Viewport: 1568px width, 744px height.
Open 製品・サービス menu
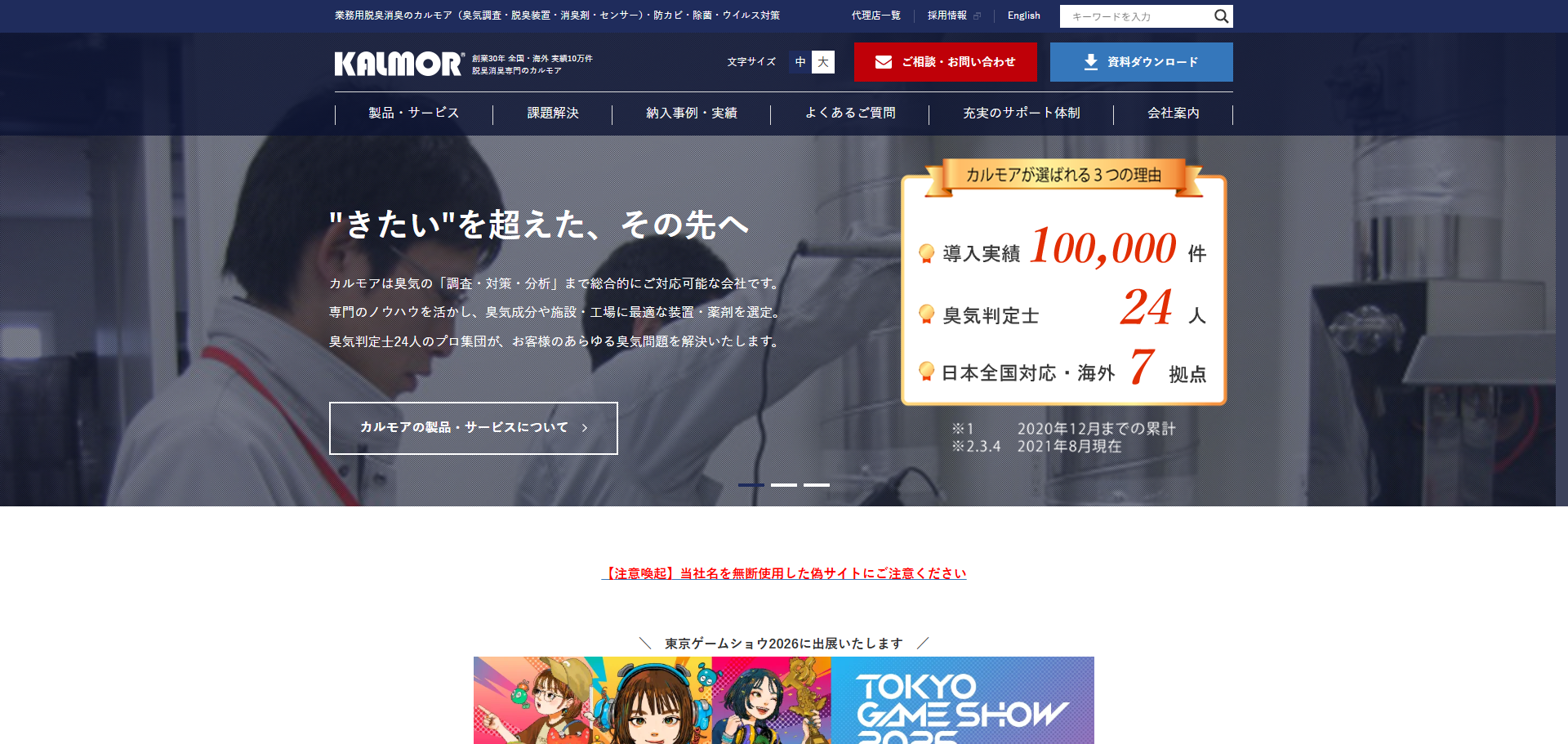(x=414, y=113)
